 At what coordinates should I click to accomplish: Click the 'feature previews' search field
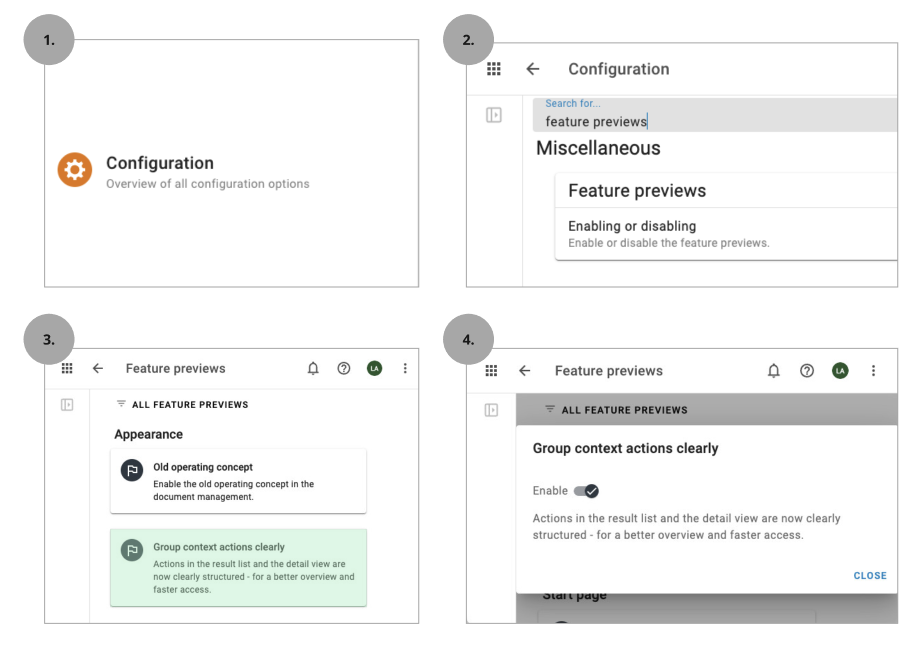tap(715, 115)
